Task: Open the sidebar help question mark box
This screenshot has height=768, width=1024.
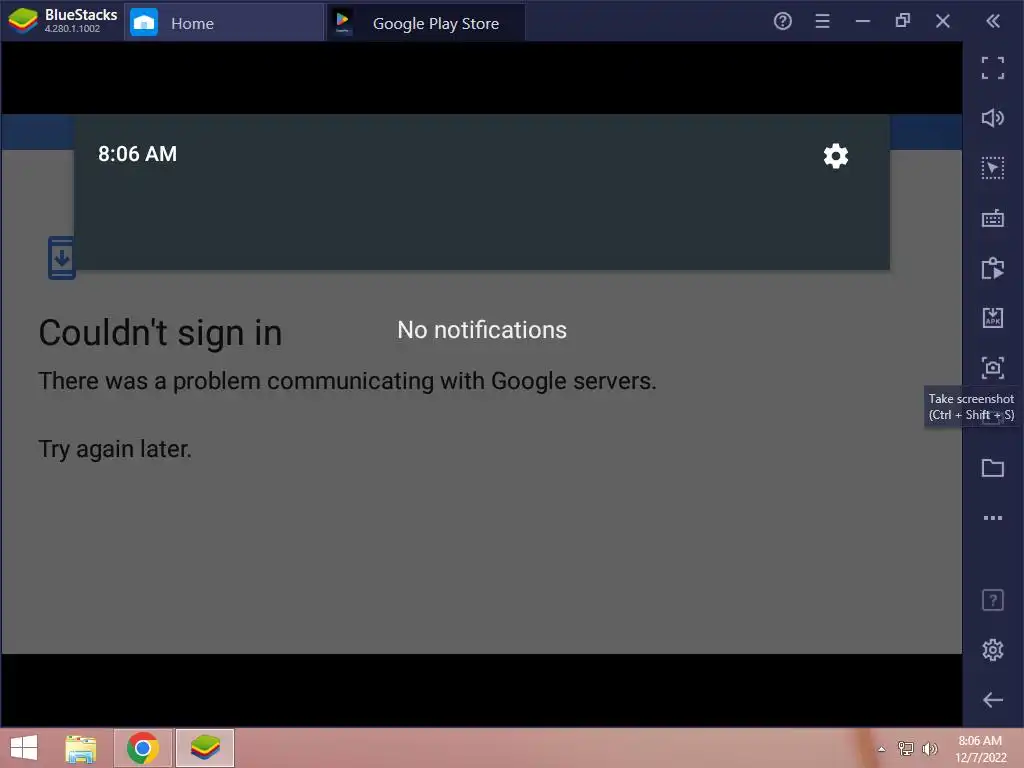Action: point(992,600)
